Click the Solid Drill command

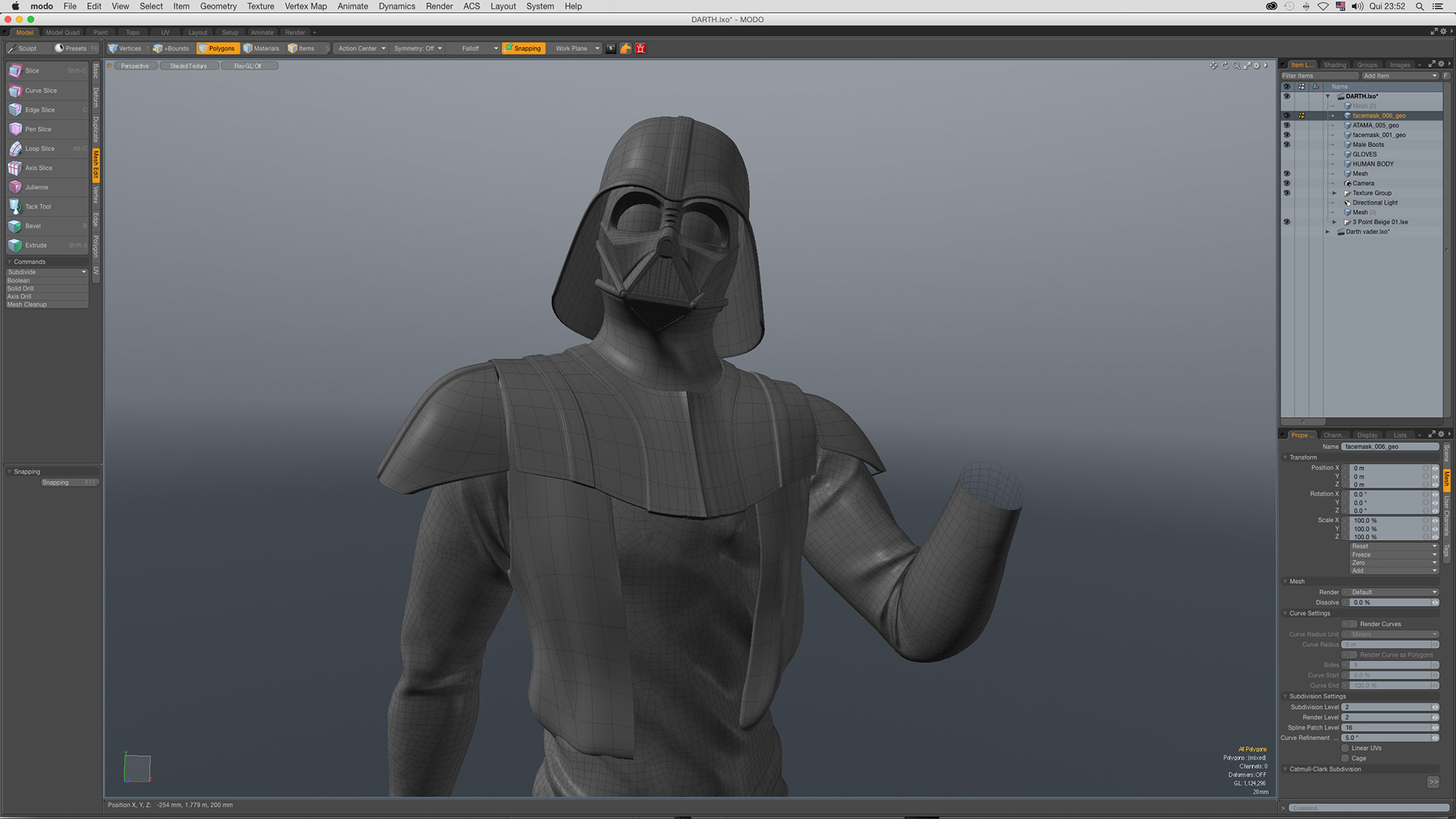pos(47,289)
